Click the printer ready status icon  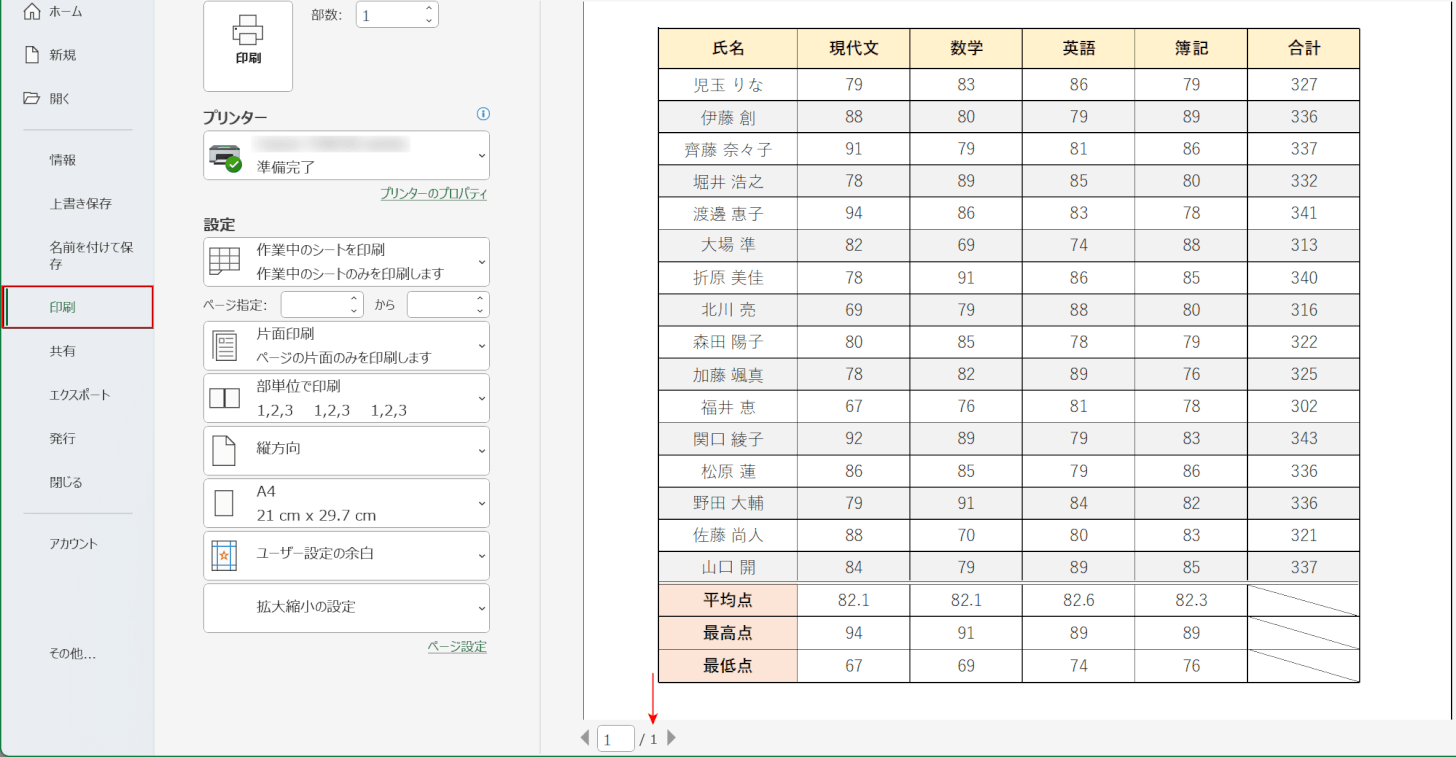tap(225, 158)
